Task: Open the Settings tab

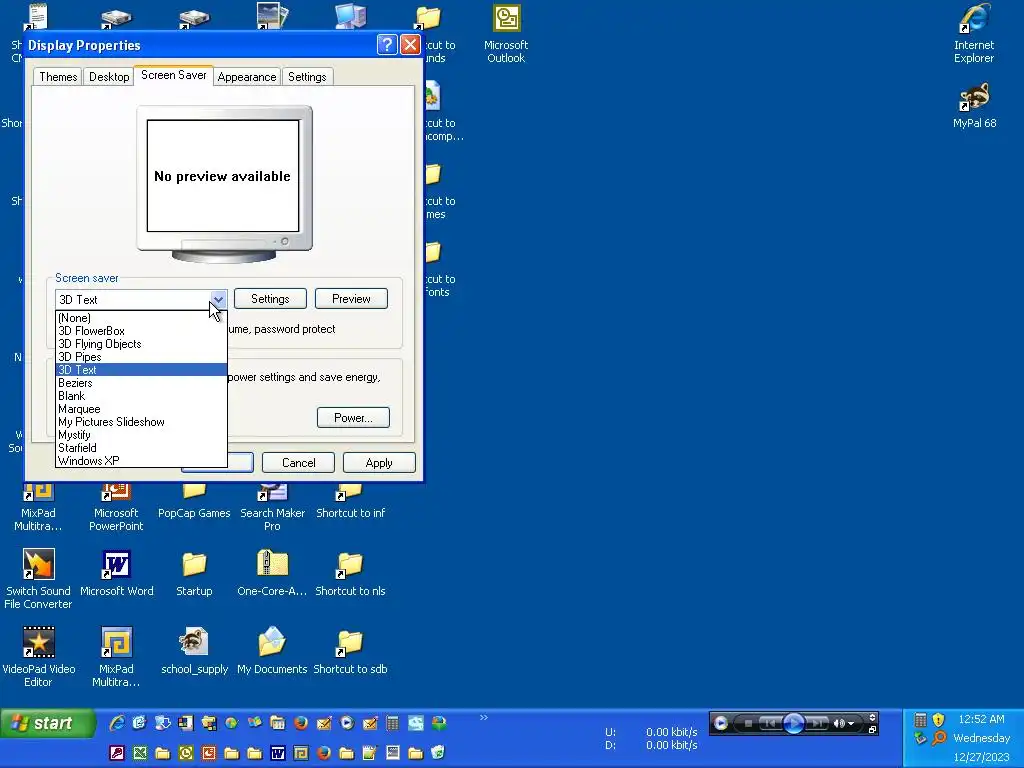Action: tap(307, 76)
